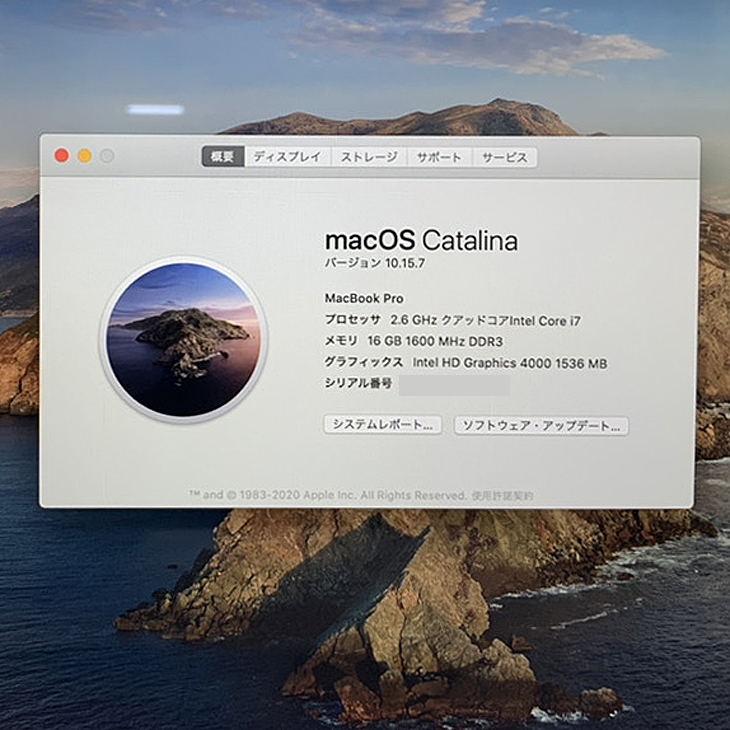Image resolution: width=730 pixels, height=730 pixels.
Task: Click the disabled gray zoom button
Action: (x=107, y=156)
